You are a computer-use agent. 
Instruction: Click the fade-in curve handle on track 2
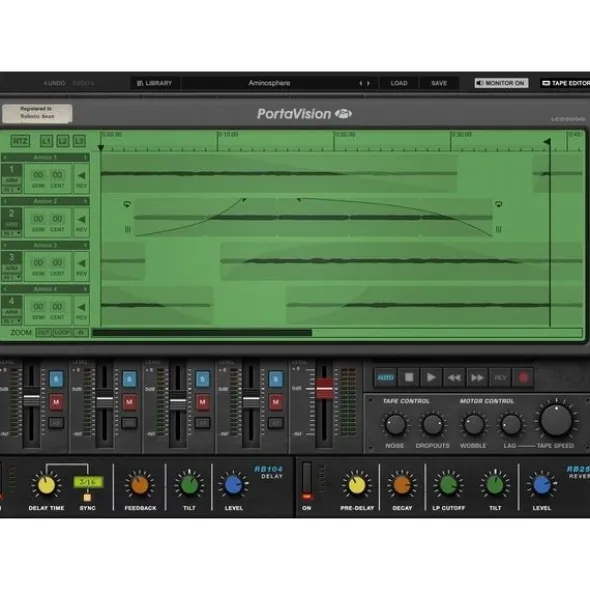click(x=244, y=200)
